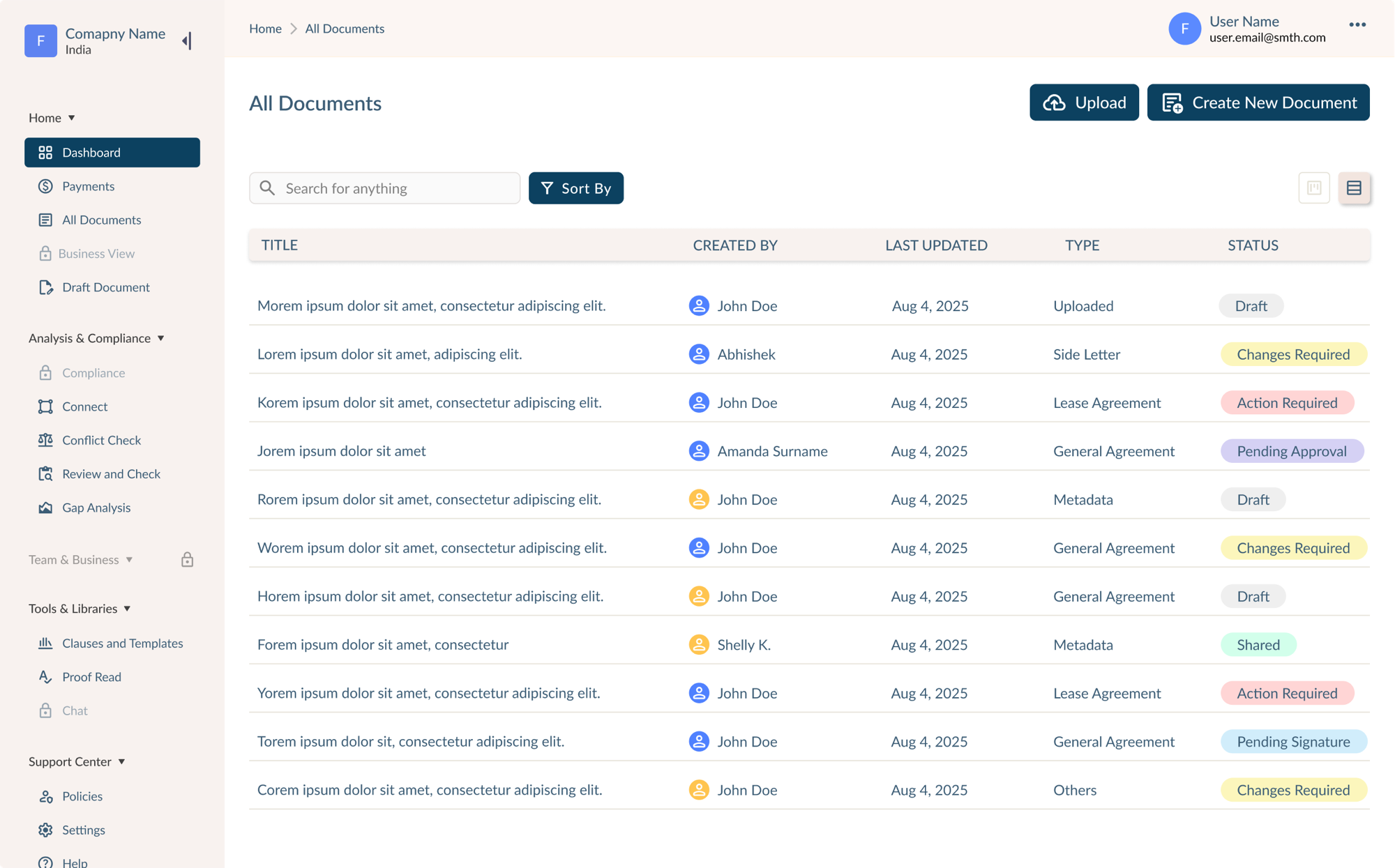Screen dimensions: 1395x868
Task: Click Shelly K.'s orange avatar icon
Action: 699,644
